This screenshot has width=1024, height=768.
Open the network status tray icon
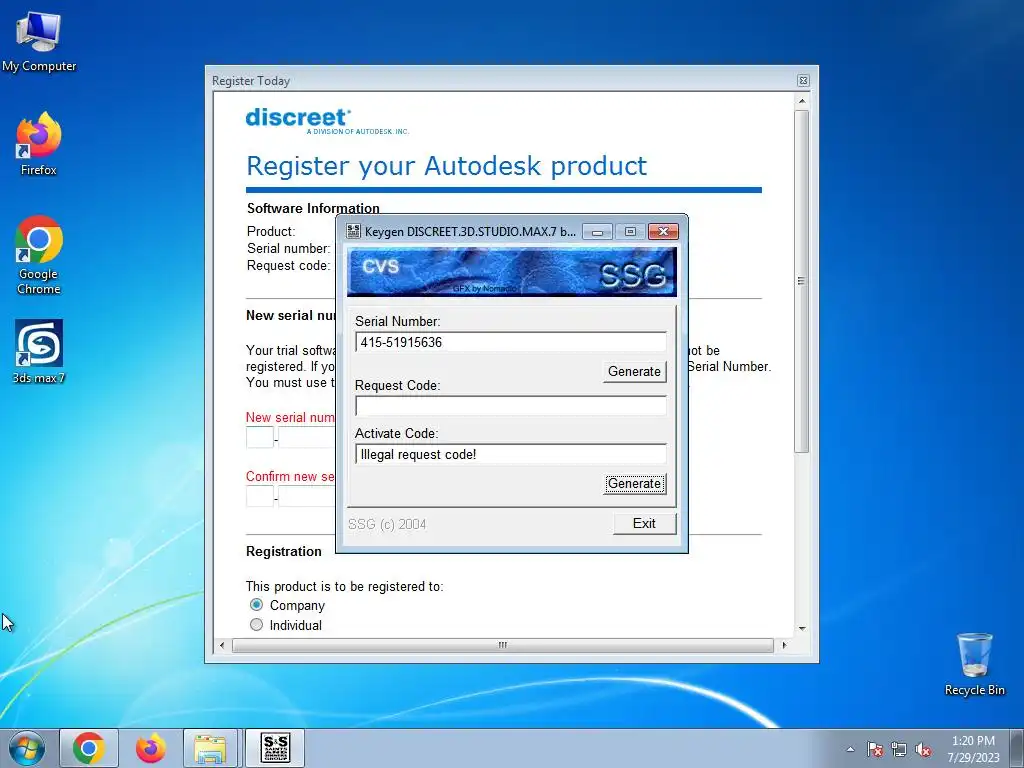899,749
